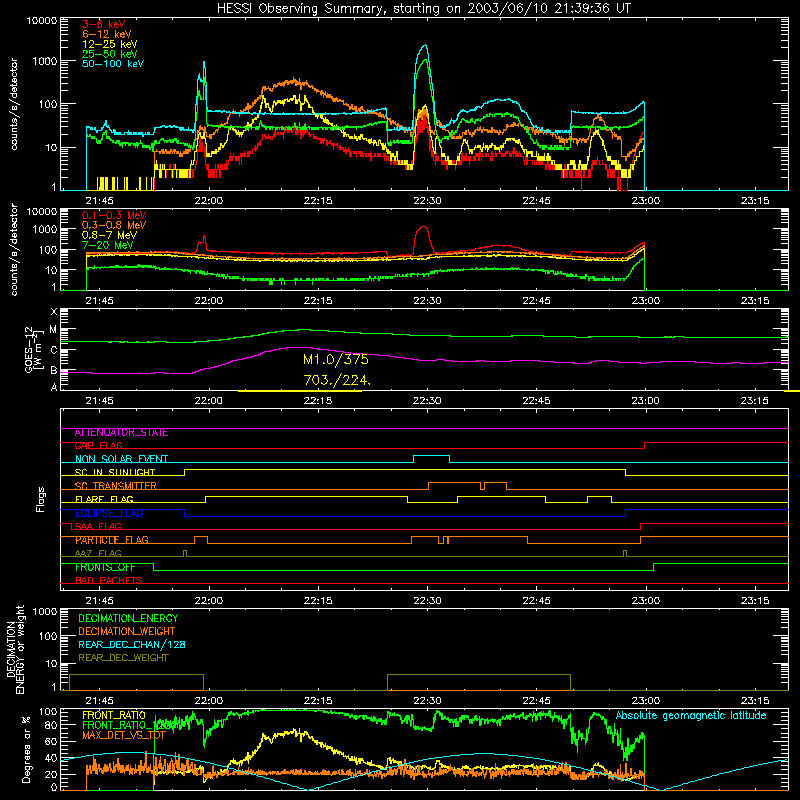Screen dimensions: 800x800
Task: Select the NON_SOLAR_EVENT flag label
Action: pos(121,459)
